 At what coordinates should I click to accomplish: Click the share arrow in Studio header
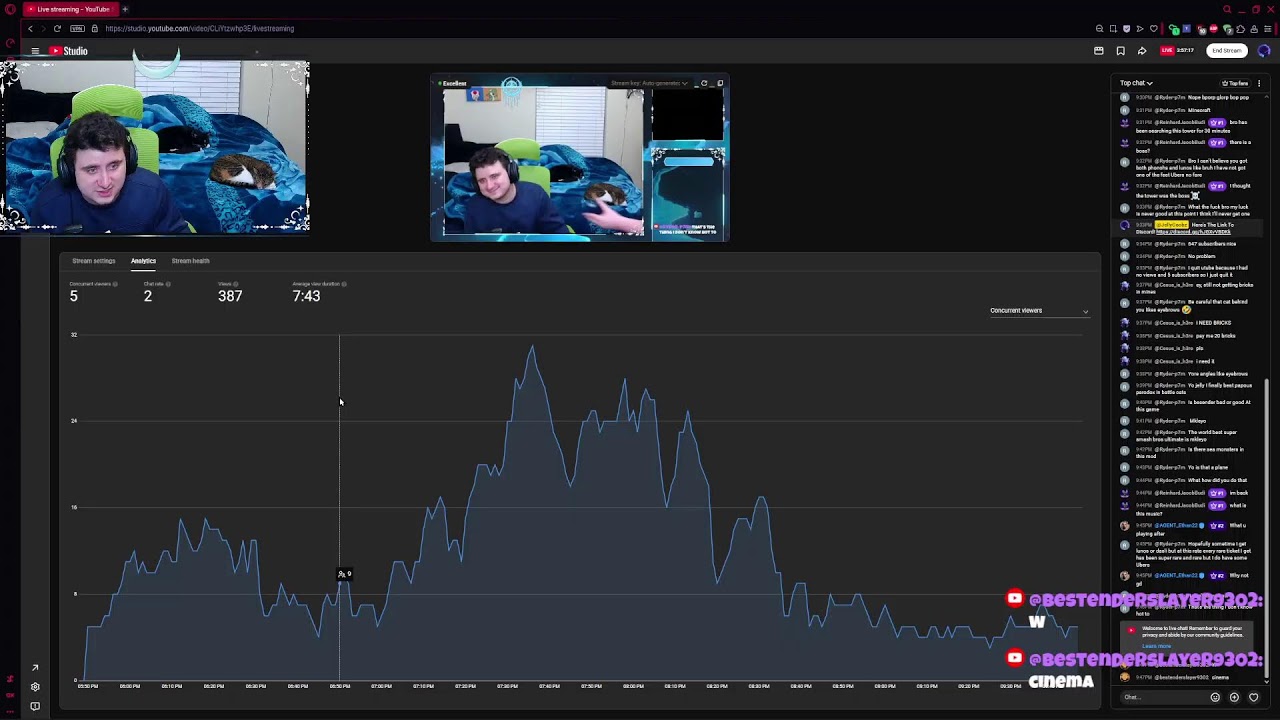coord(1142,51)
